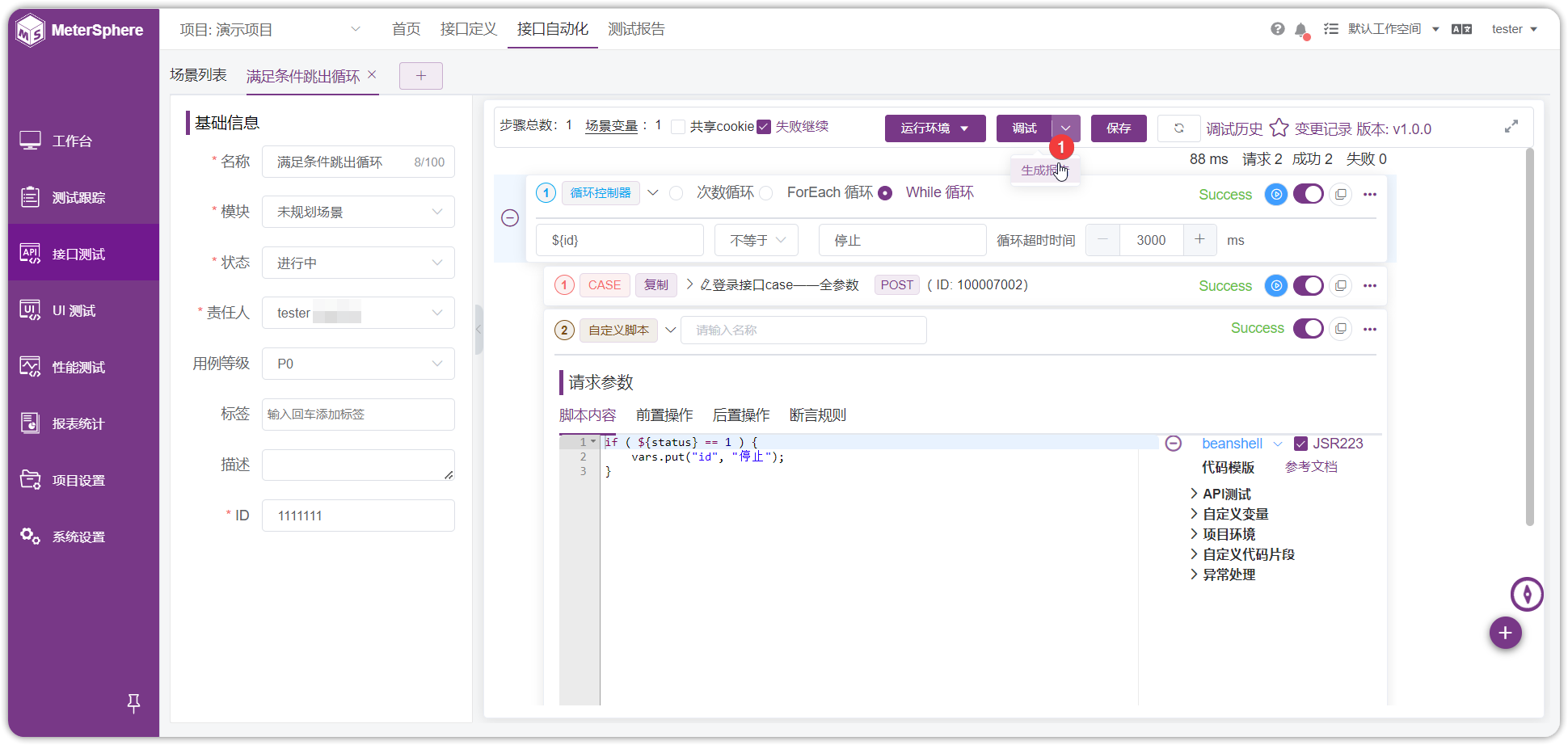The width and height of the screenshot is (1568, 745).
Task: Disable the loop controller toggle
Action: (1309, 194)
